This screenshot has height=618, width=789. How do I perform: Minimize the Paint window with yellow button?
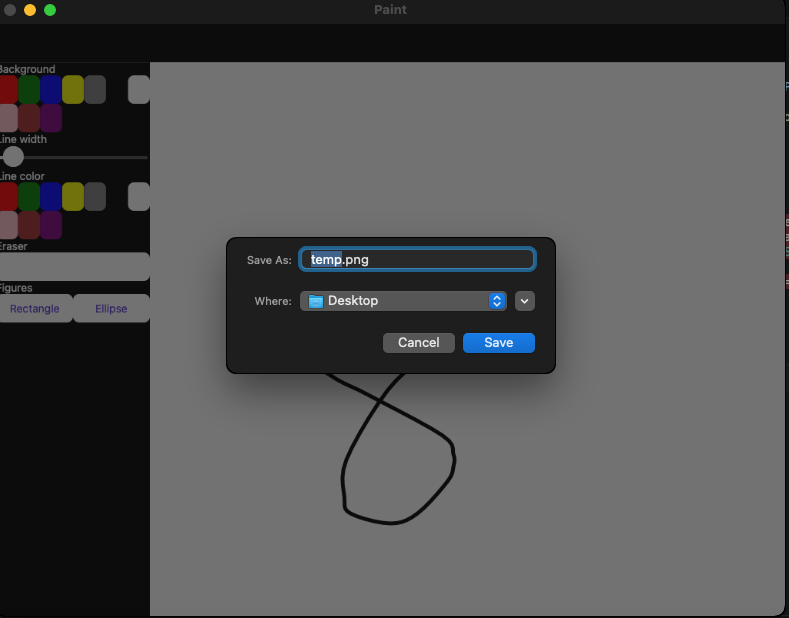pyautogui.click(x=30, y=10)
